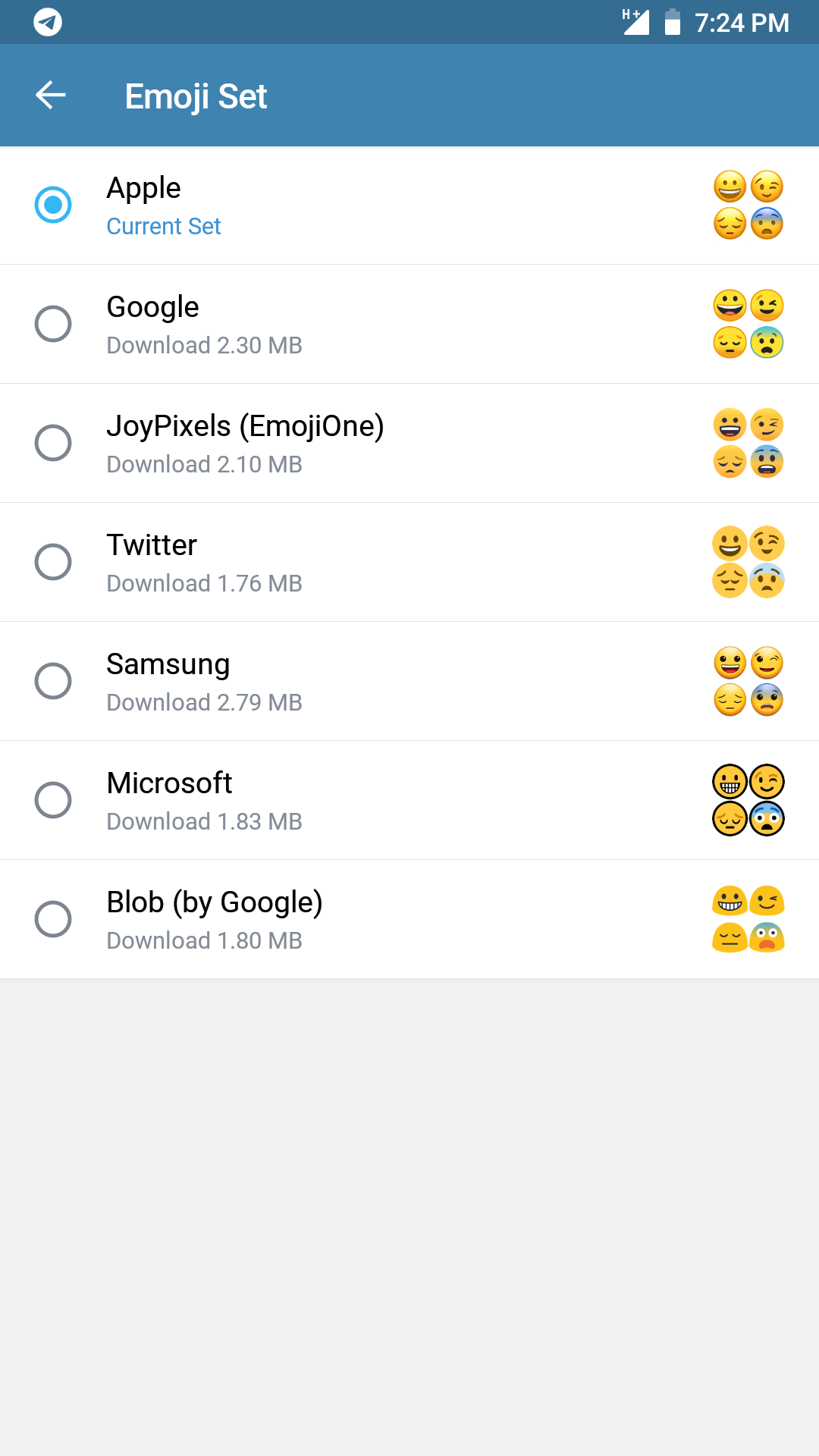Tap the Samsung emoji preview icons
Image resolution: width=819 pixels, height=1456 pixels.
[748, 681]
